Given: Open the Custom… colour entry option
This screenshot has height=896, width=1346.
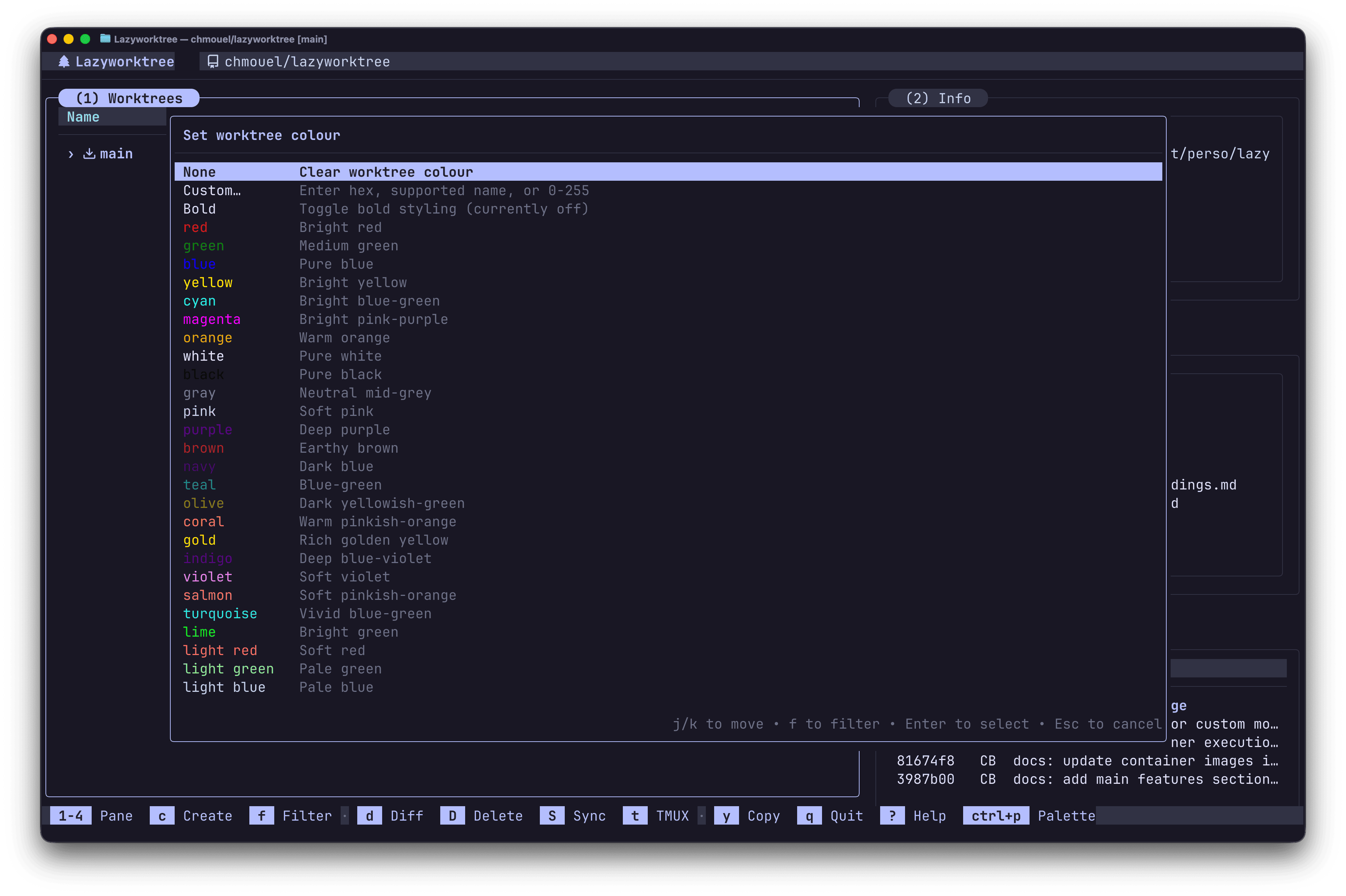Looking at the screenshot, I should click(211, 191).
